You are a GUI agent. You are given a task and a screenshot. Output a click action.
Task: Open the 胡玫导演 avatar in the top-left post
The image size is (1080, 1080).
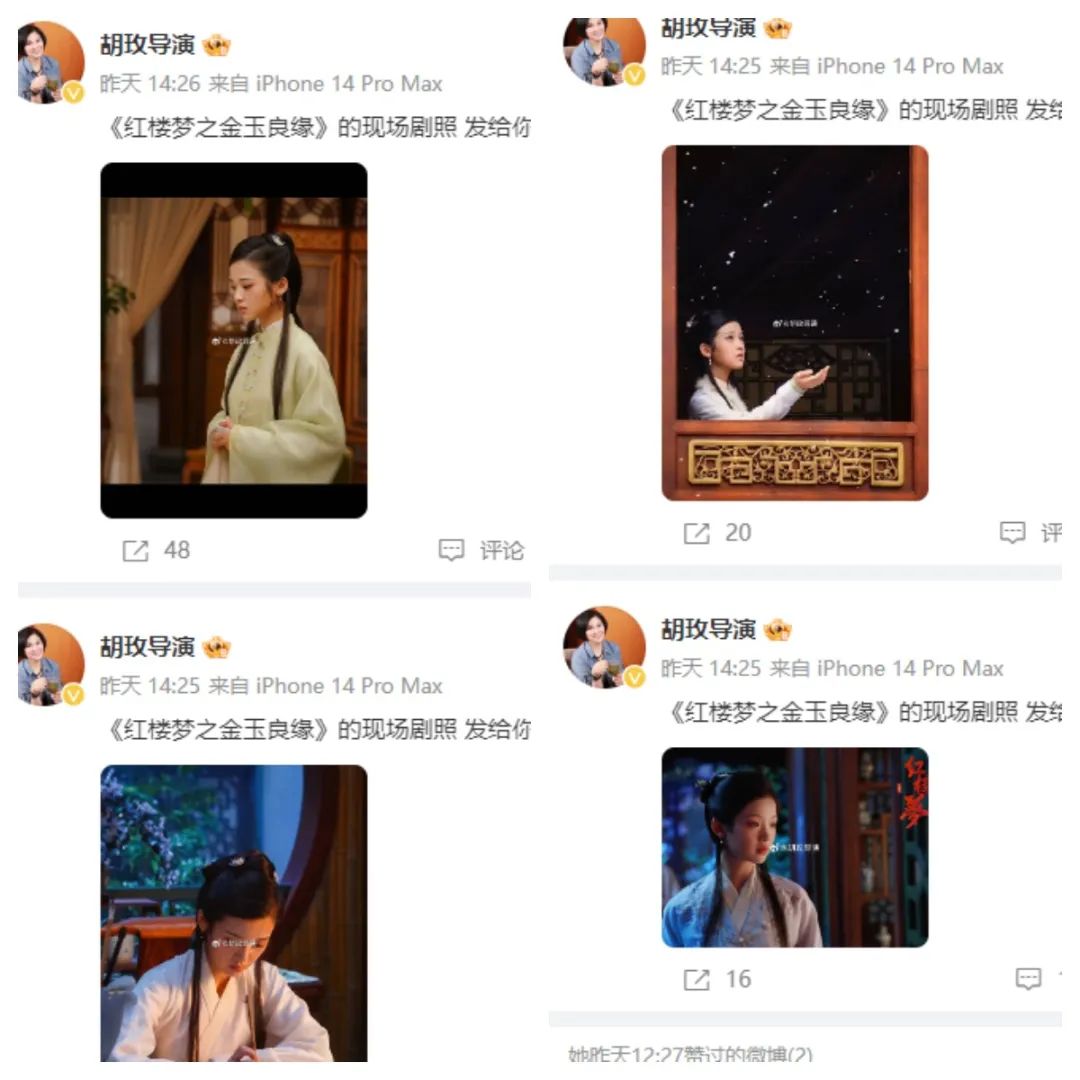(x=51, y=62)
